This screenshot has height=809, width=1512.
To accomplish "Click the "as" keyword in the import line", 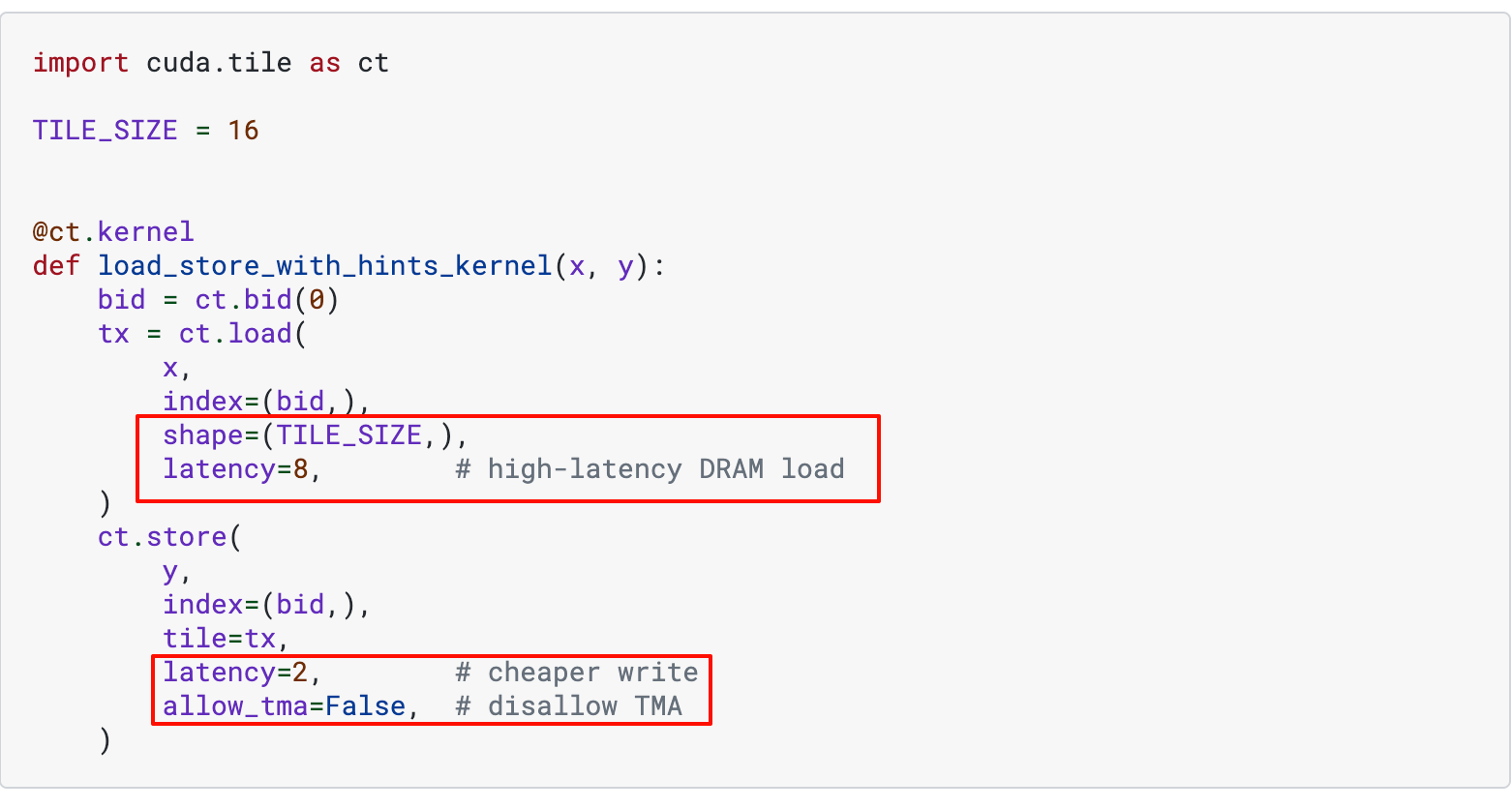I will point(324,63).
